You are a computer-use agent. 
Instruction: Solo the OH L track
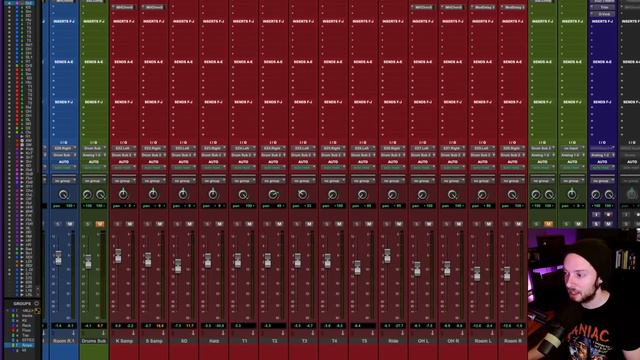(417, 224)
